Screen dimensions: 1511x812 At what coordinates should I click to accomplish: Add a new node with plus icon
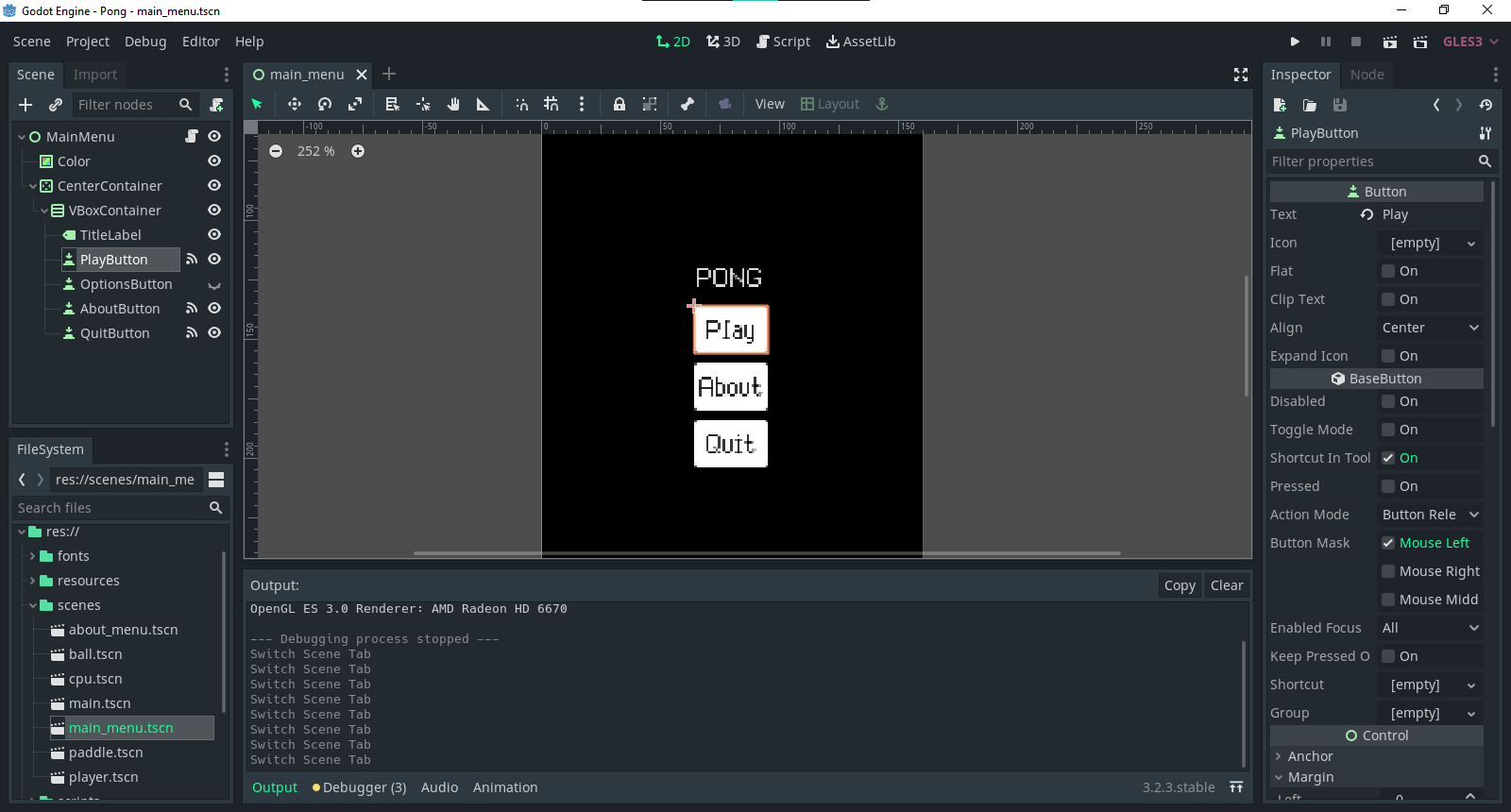[25, 105]
